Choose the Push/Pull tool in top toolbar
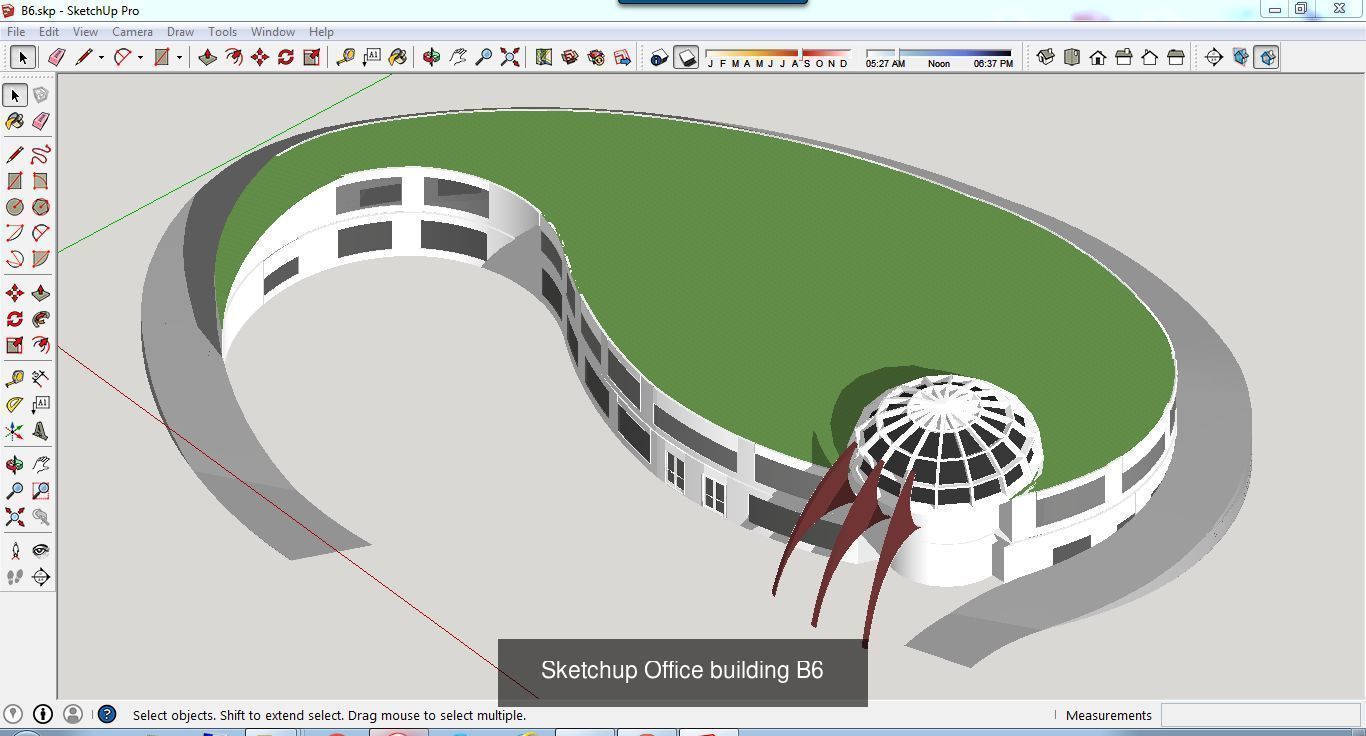 tap(207, 57)
